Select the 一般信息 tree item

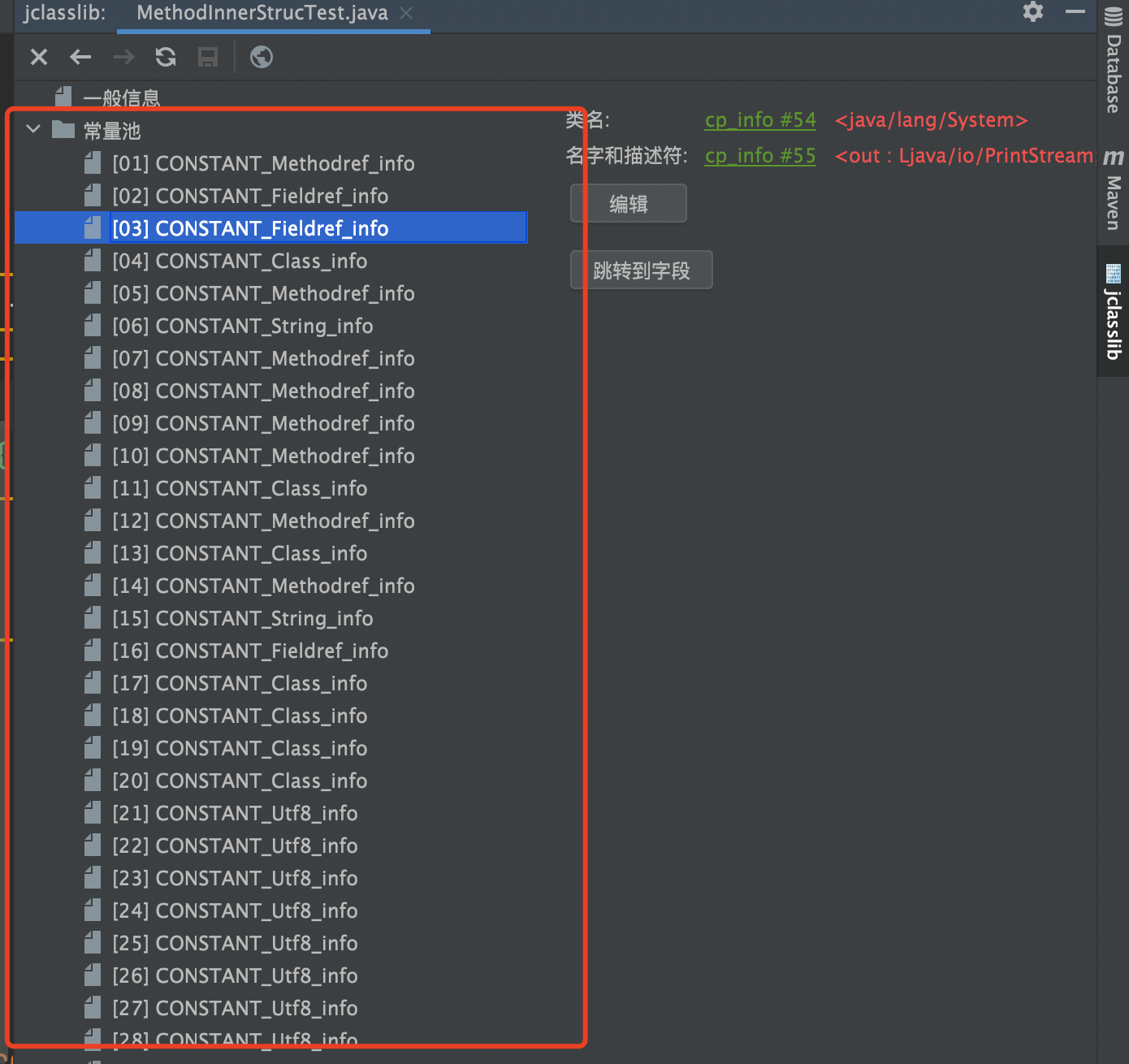pyautogui.click(x=121, y=98)
